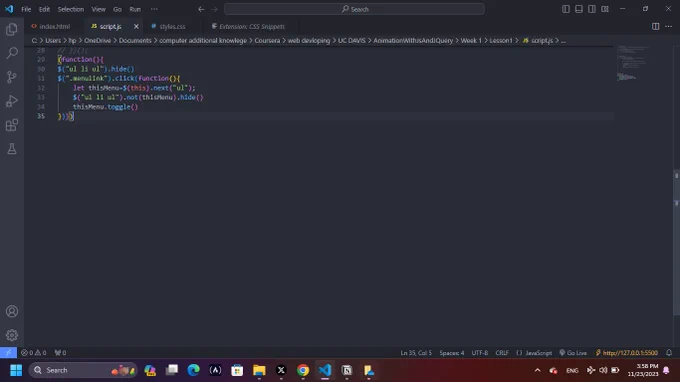Open Coursera breadcrumb dropdown

tap(267, 40)
